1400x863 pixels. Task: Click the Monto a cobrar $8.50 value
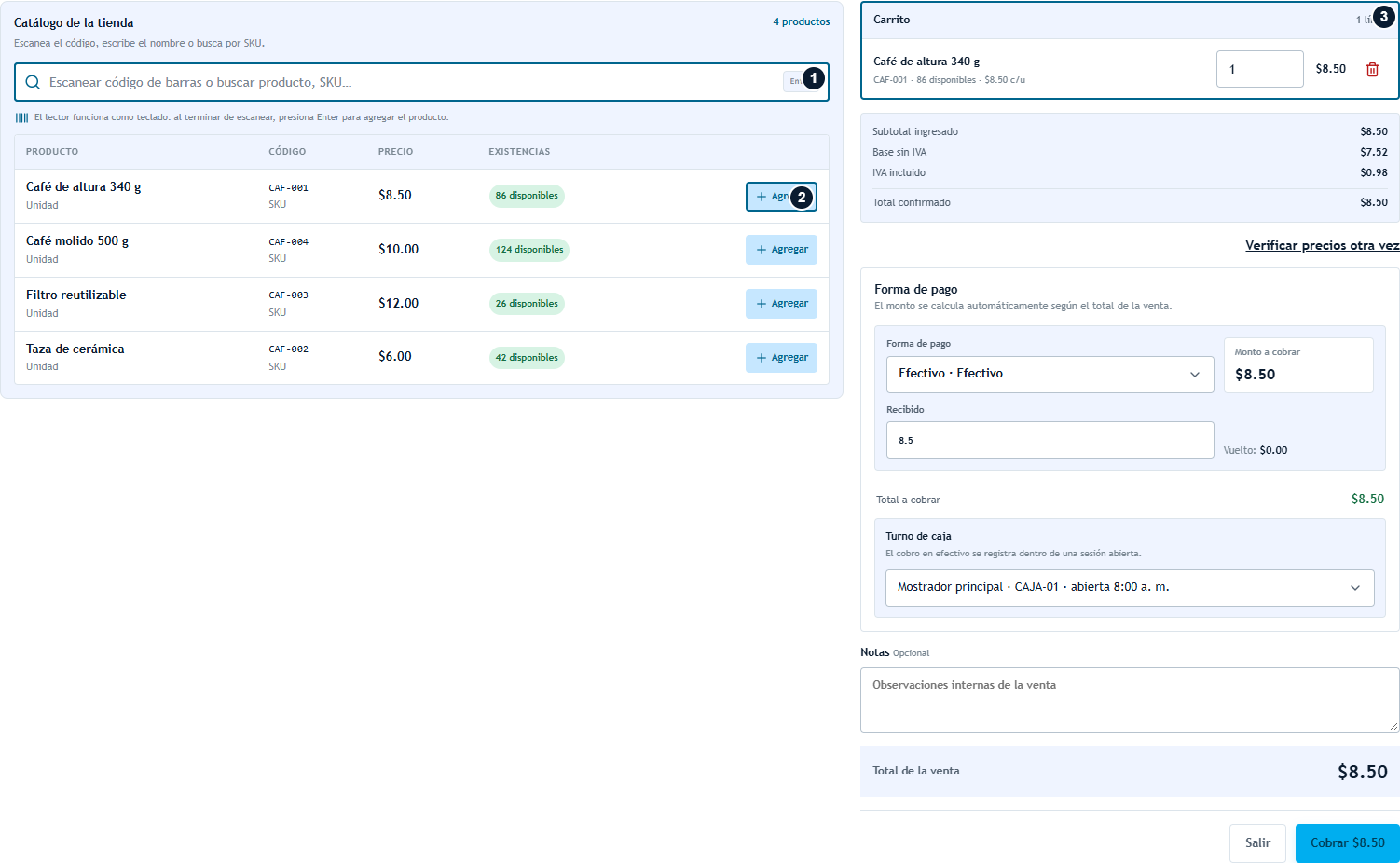coord(1256,374)
